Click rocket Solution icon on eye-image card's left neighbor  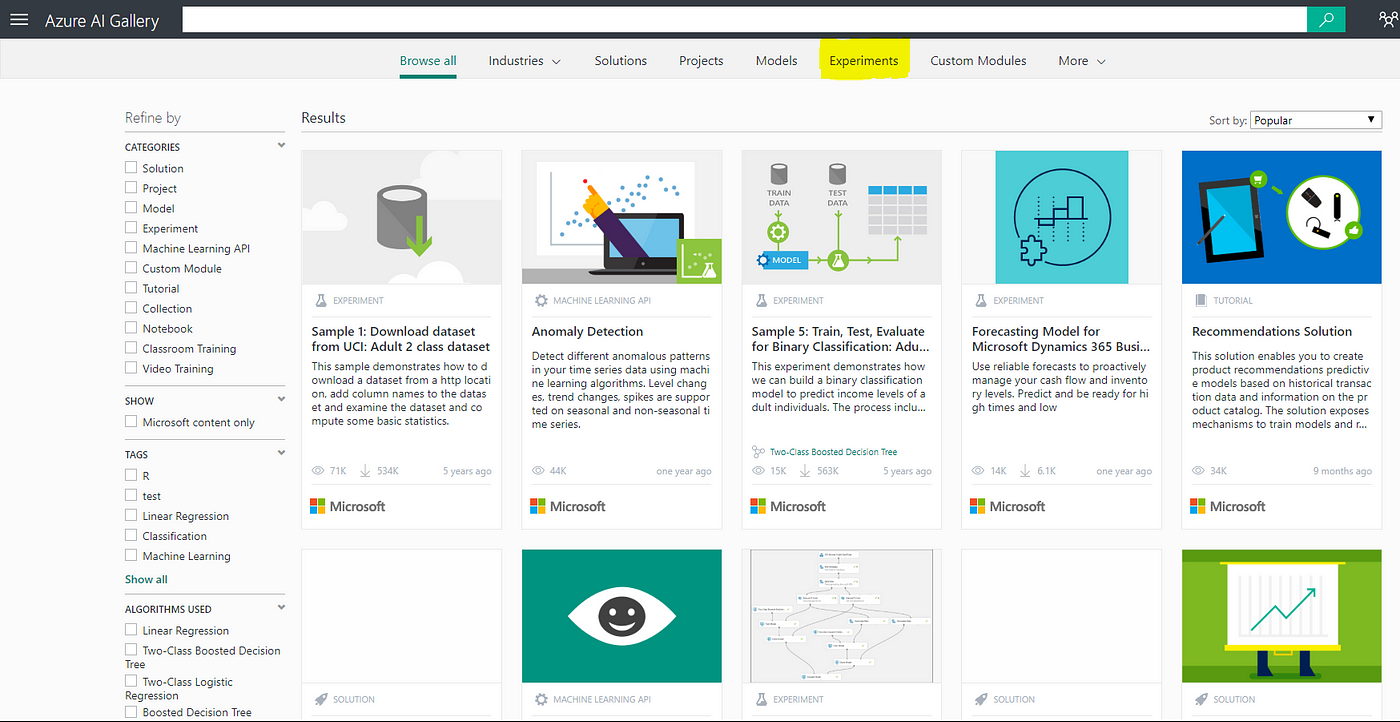tap(321, 700)
